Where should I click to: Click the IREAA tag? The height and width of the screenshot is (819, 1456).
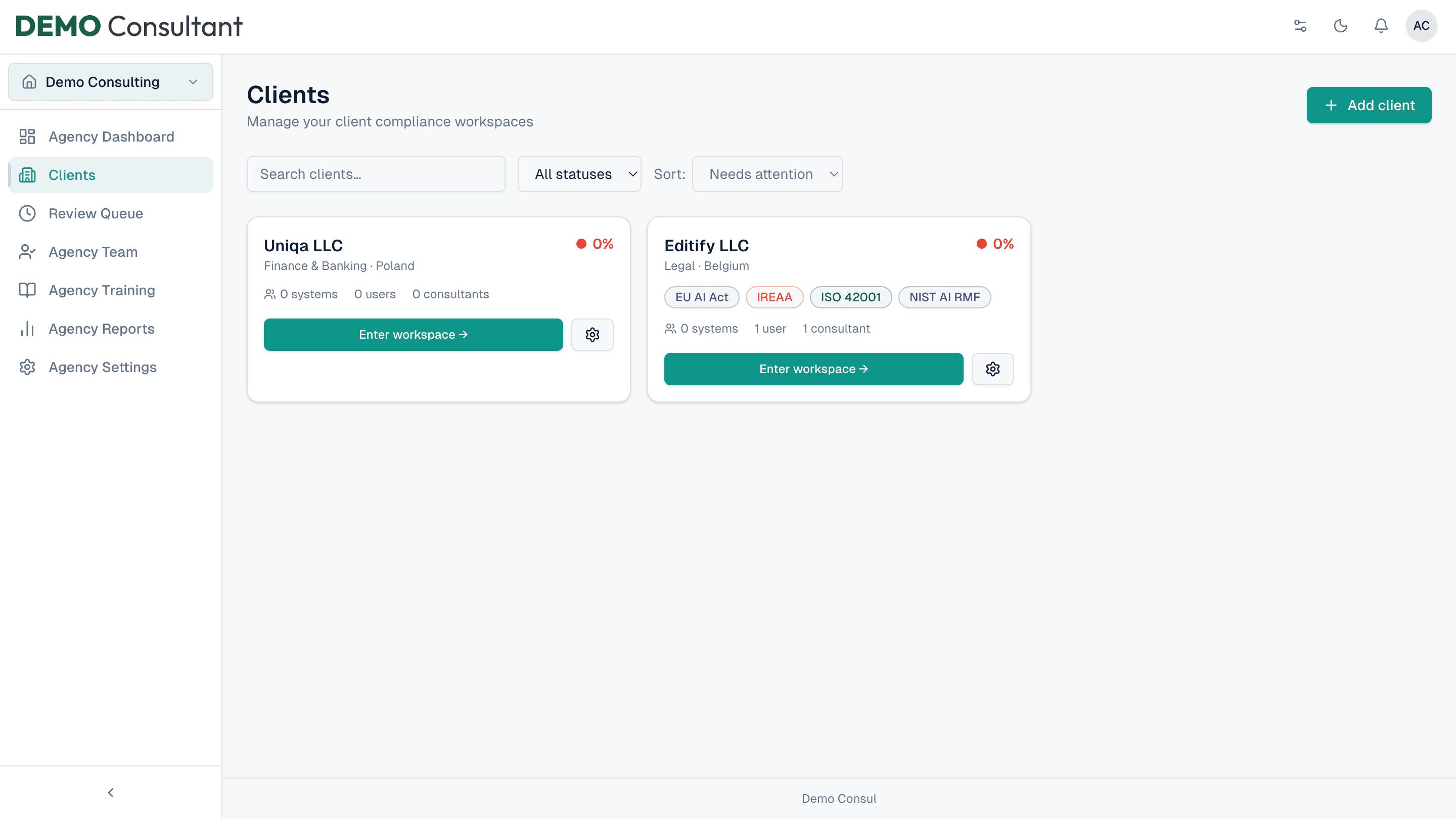(x=775, y=297)
